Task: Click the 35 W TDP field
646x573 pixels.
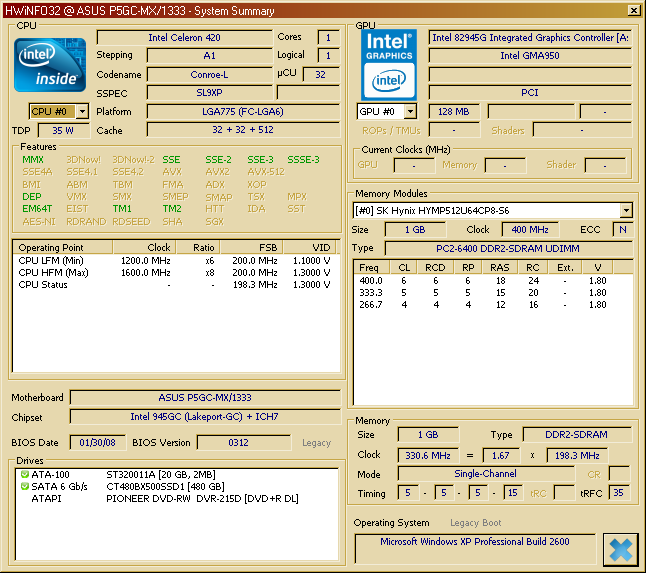Action: pos(63,131)
